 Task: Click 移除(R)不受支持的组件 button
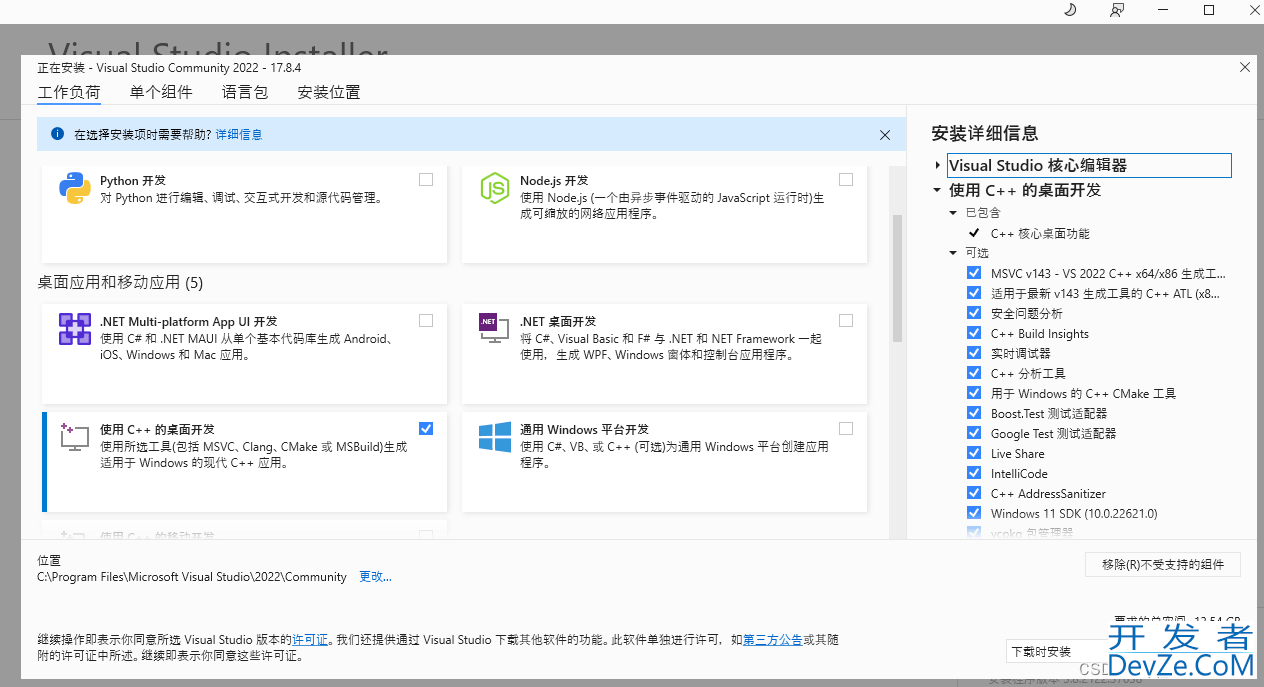(1163, 564)
